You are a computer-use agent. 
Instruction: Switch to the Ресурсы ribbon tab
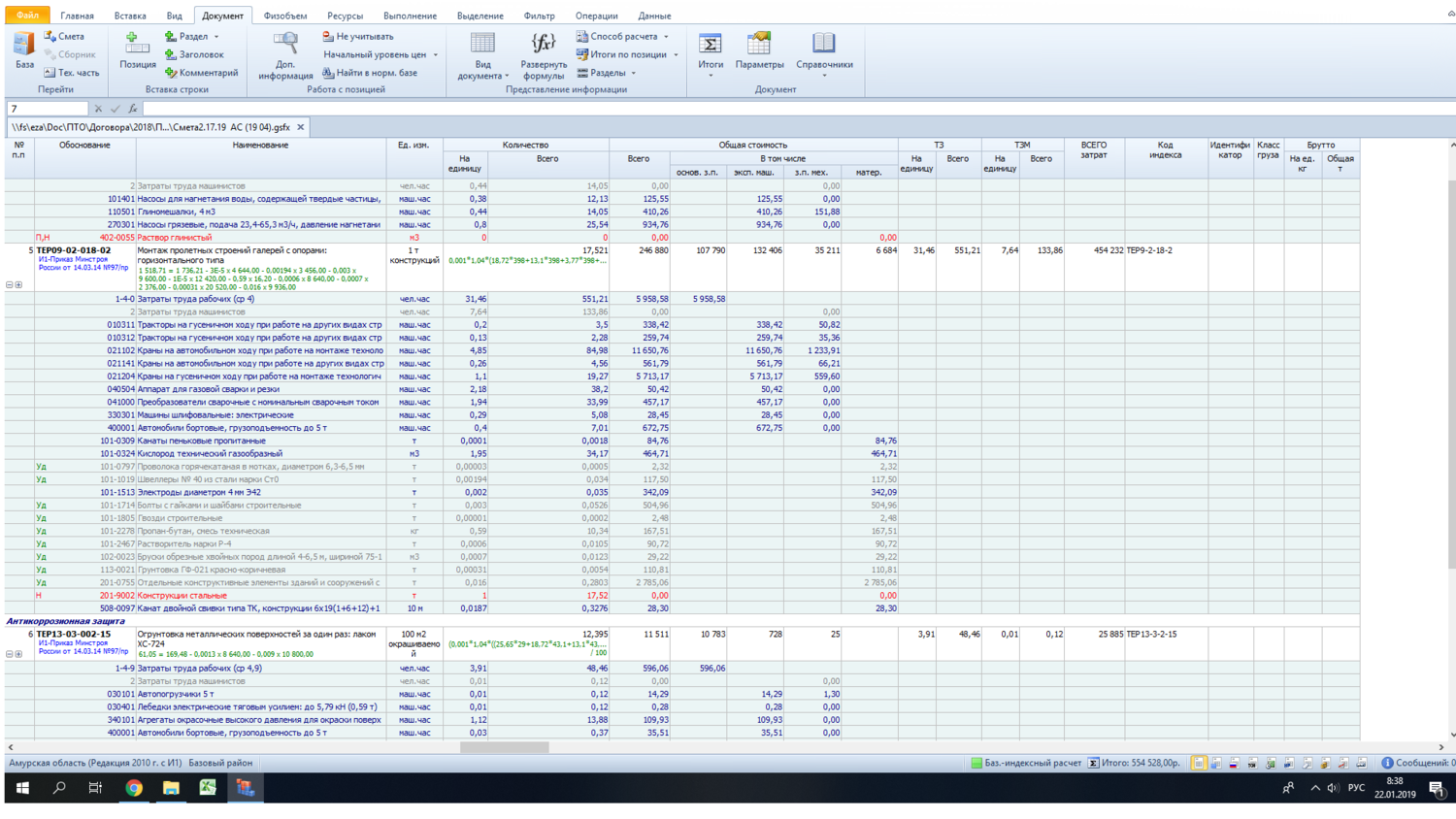(345, 16)
